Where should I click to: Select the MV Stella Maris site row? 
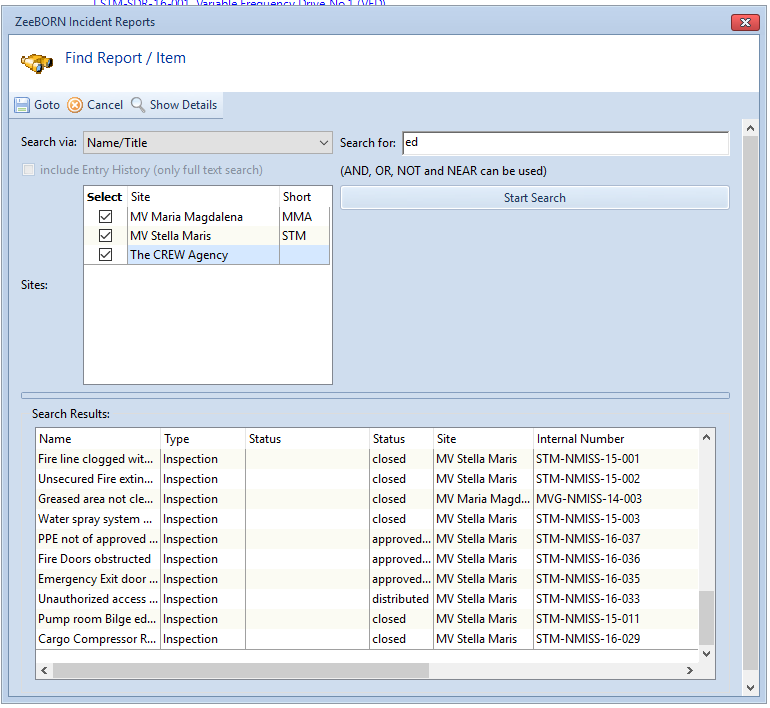207,236
